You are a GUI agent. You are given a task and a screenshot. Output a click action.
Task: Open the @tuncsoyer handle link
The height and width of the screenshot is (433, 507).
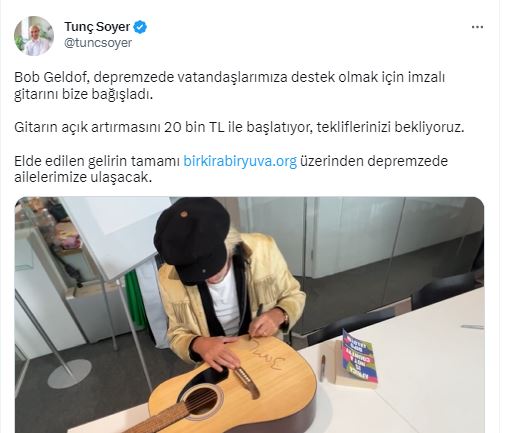coord(98,43)
